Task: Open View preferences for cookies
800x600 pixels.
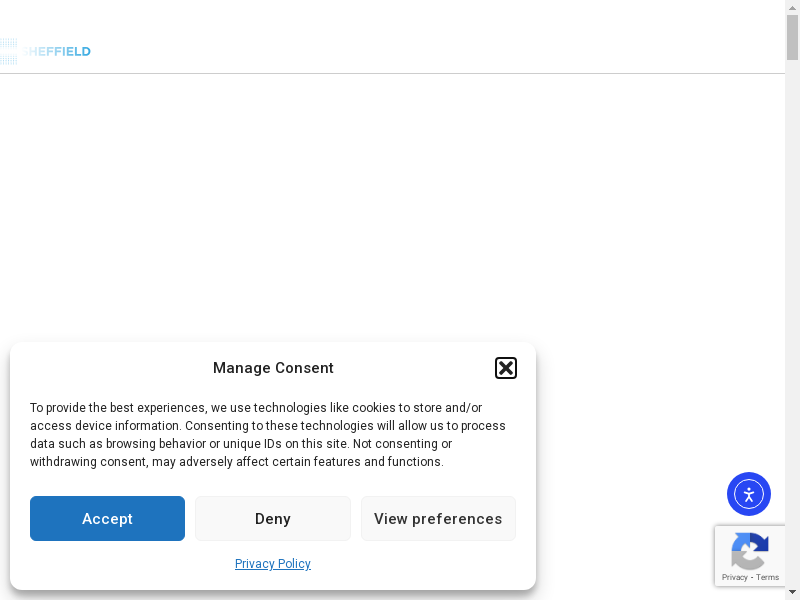Action: pos(438,519)
